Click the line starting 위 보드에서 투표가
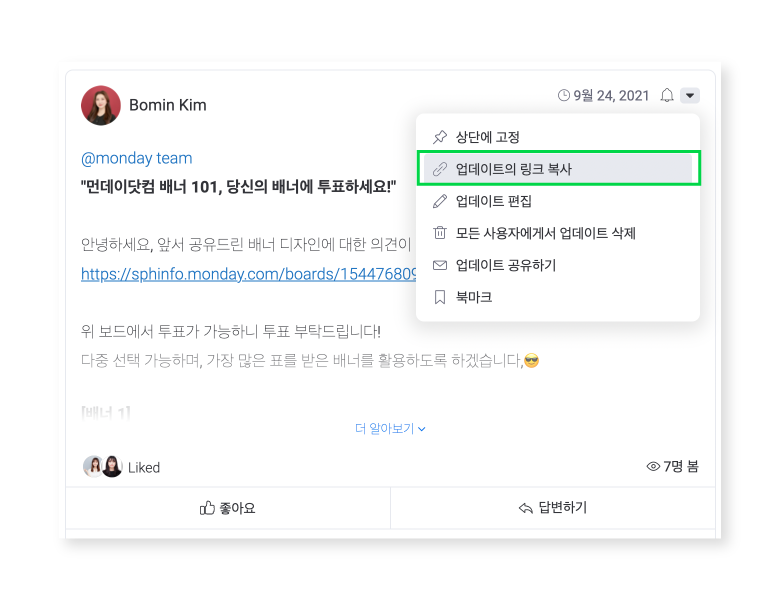Image resolution: width=764 pixels, height=600 pixels. click(230, 331)
